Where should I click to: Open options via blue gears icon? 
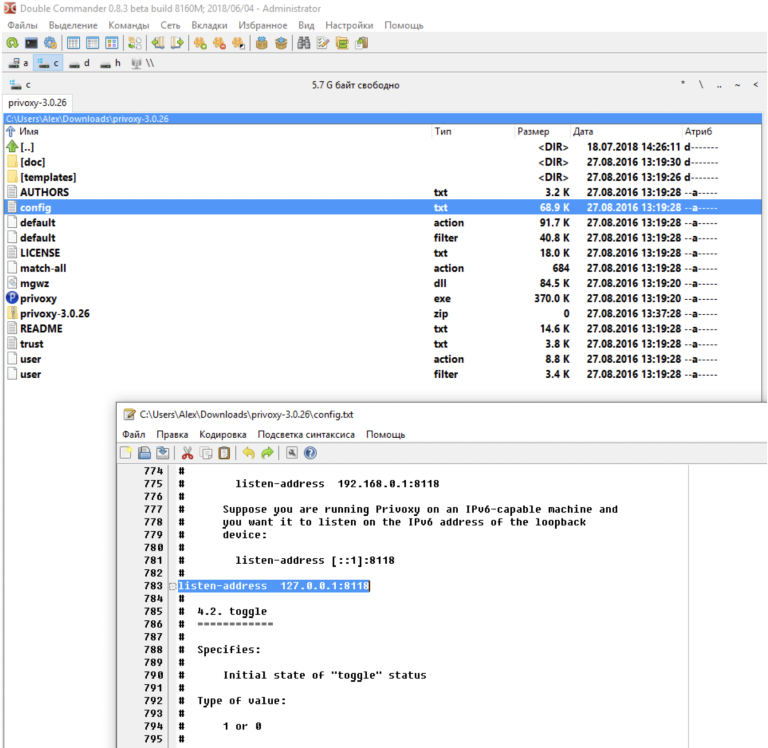(50, 43)
